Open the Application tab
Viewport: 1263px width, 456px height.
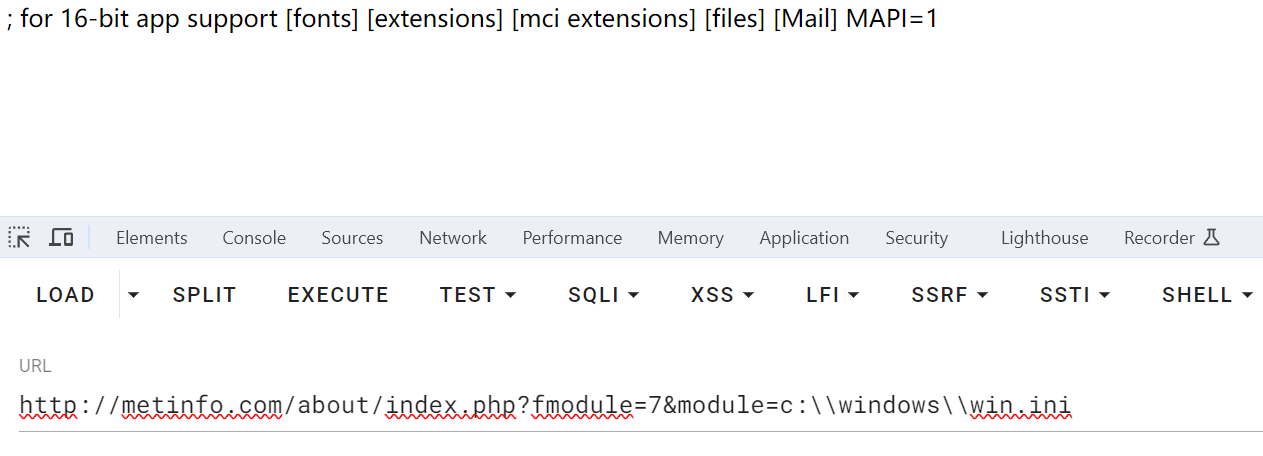click(x=804, y=238)
